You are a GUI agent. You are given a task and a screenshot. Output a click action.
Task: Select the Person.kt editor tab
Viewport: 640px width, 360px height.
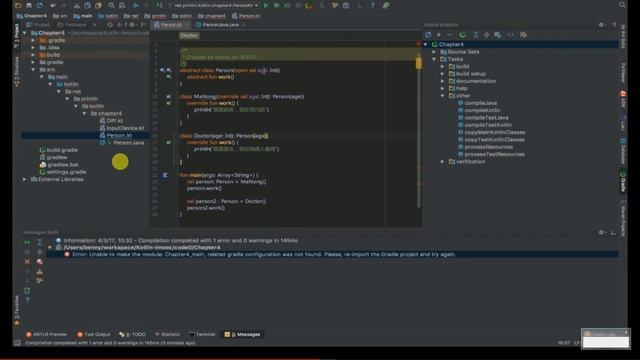click(x=171, y=25)
